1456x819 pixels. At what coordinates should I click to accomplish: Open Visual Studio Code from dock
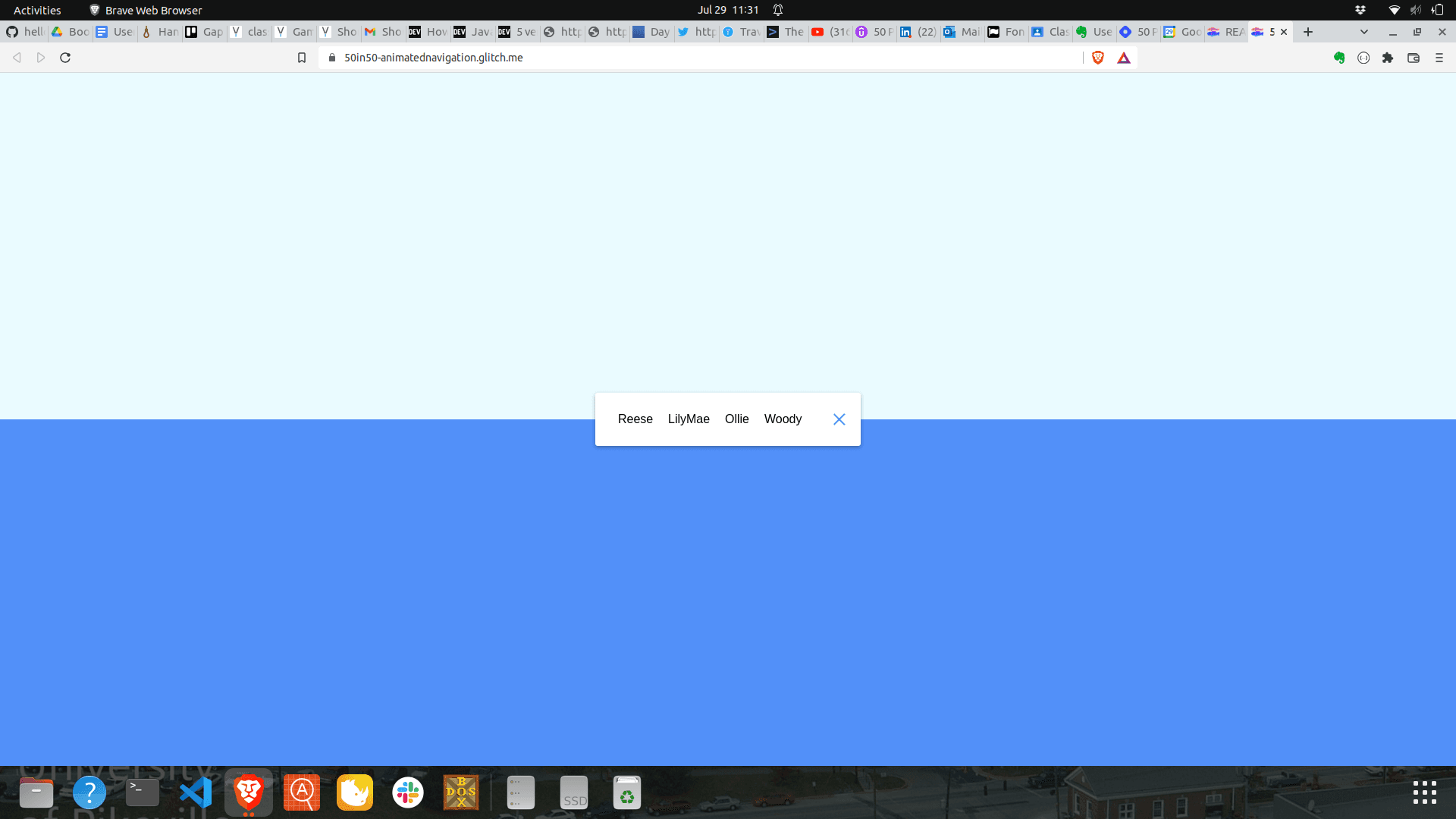[196, 793]
